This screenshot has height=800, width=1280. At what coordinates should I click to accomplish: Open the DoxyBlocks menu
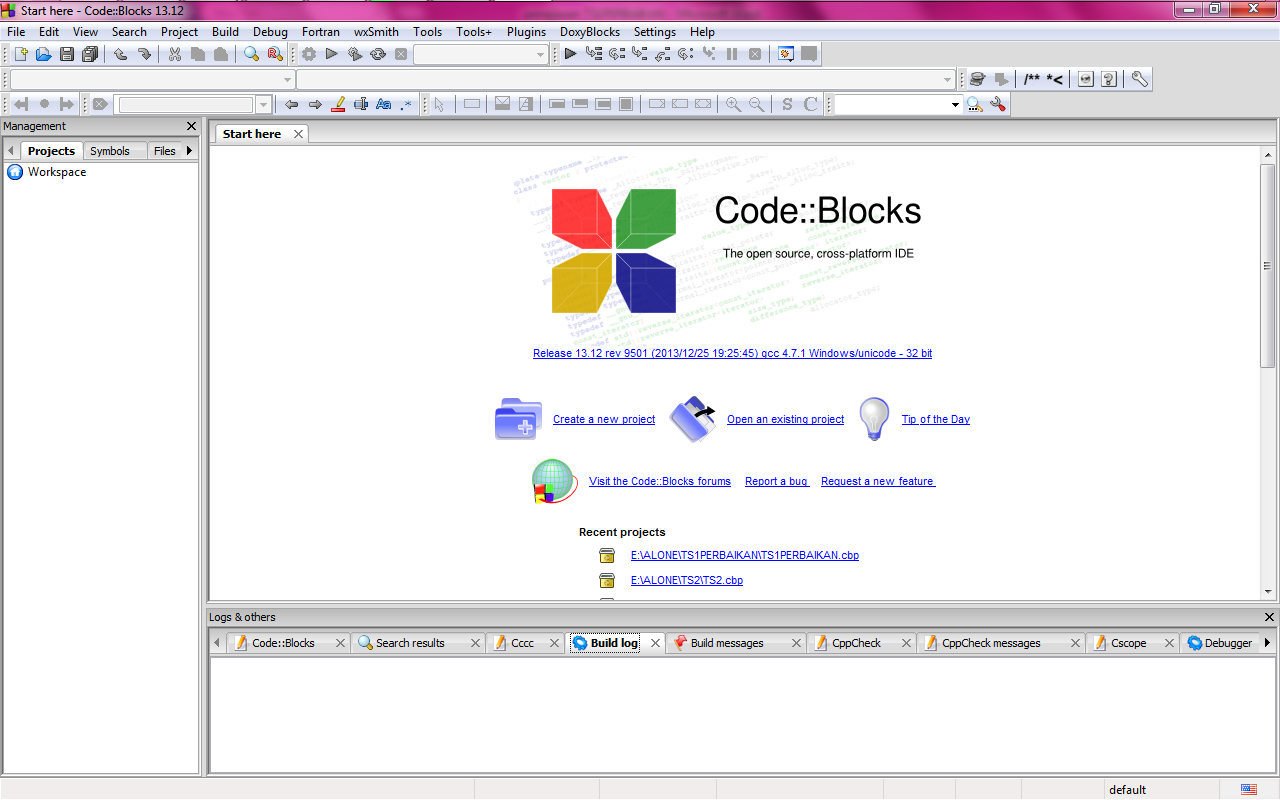point(590,32)
